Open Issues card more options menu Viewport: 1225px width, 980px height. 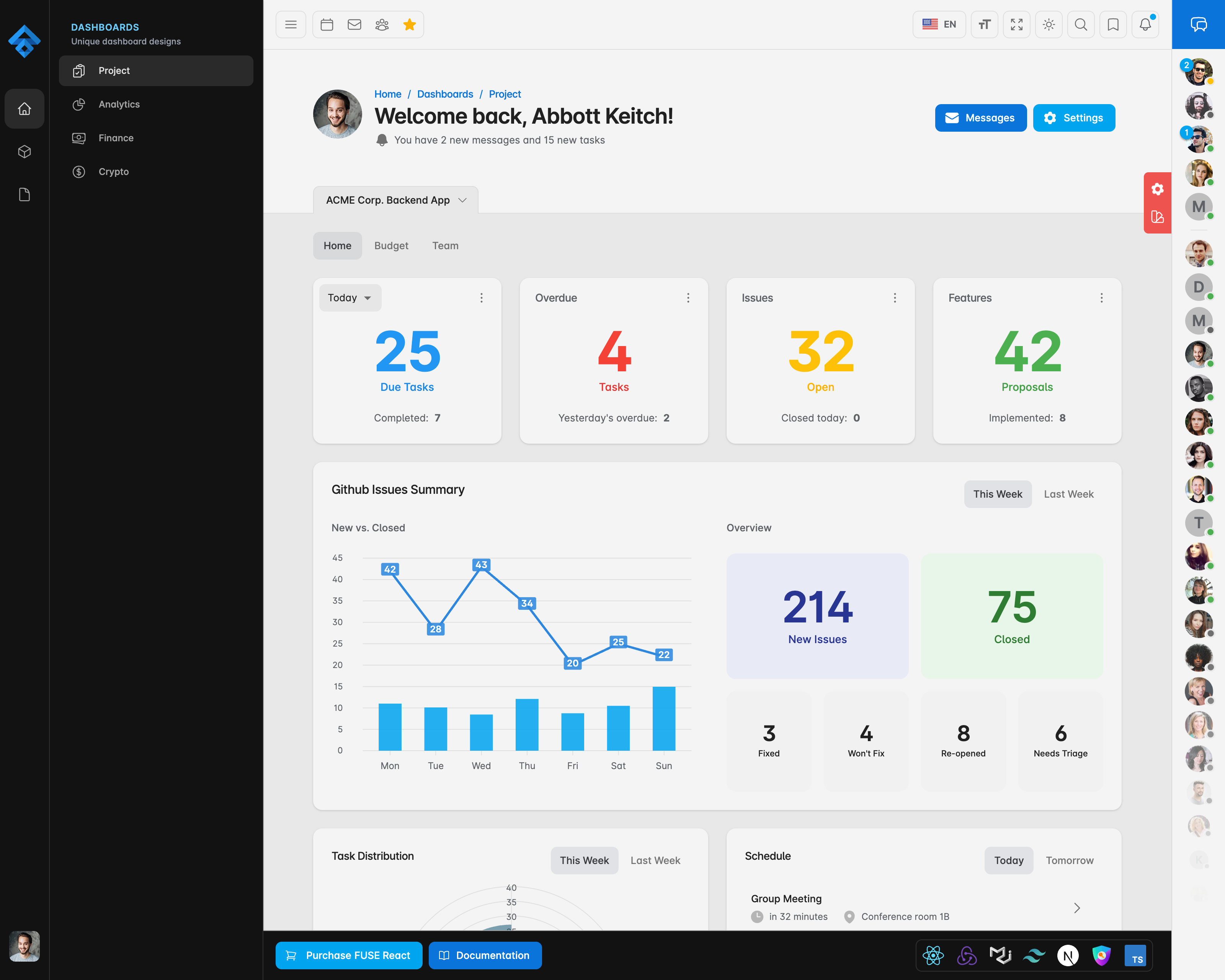tap(895, 298)
